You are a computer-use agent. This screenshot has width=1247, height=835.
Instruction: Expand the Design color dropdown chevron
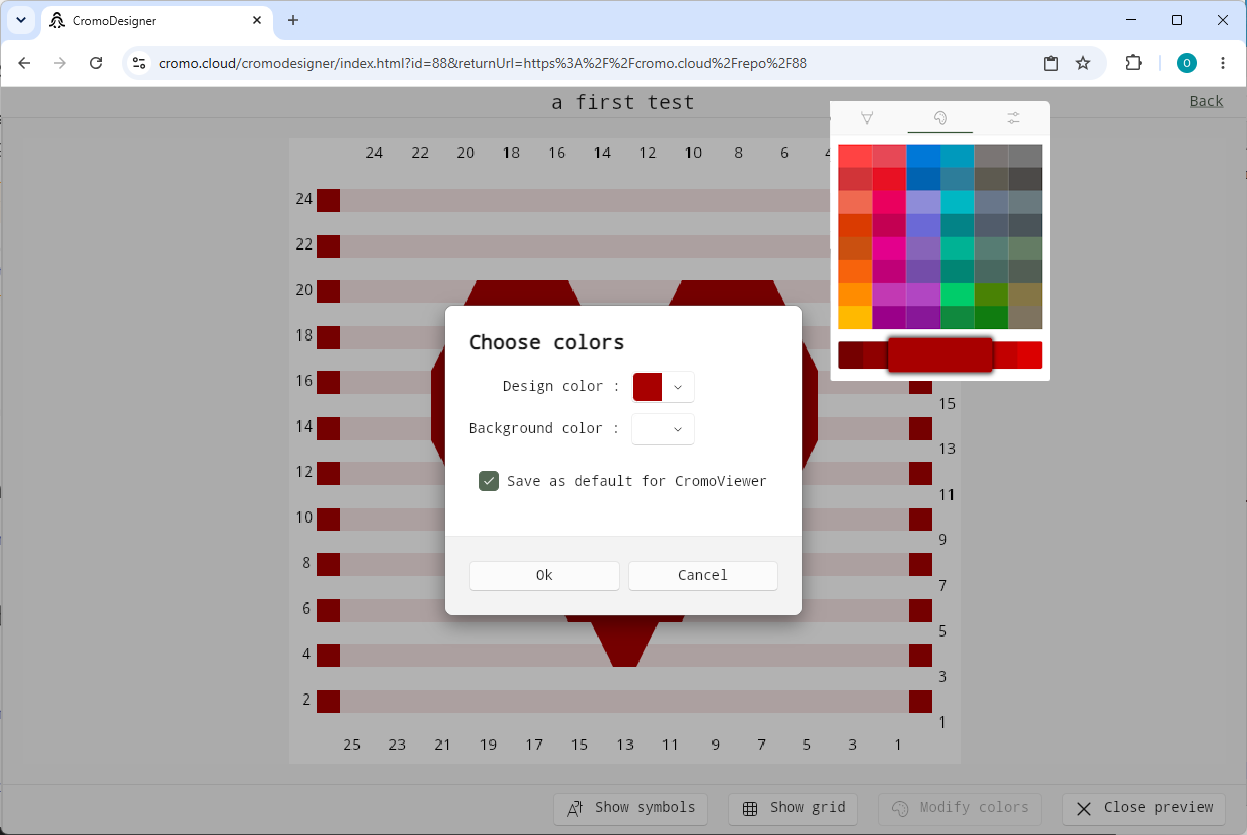(678, 387)
